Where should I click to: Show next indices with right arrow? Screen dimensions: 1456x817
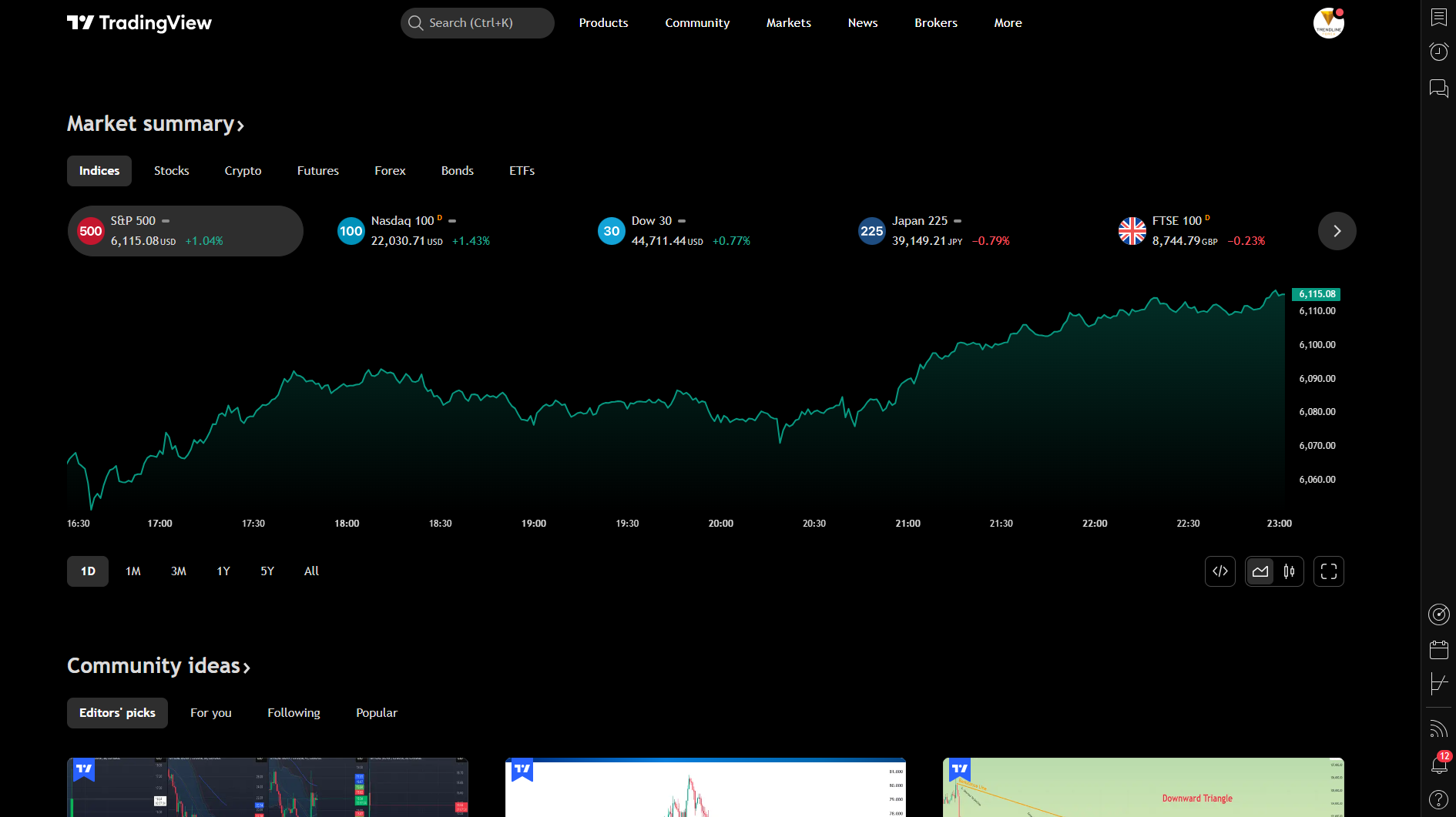point(1337,231)
